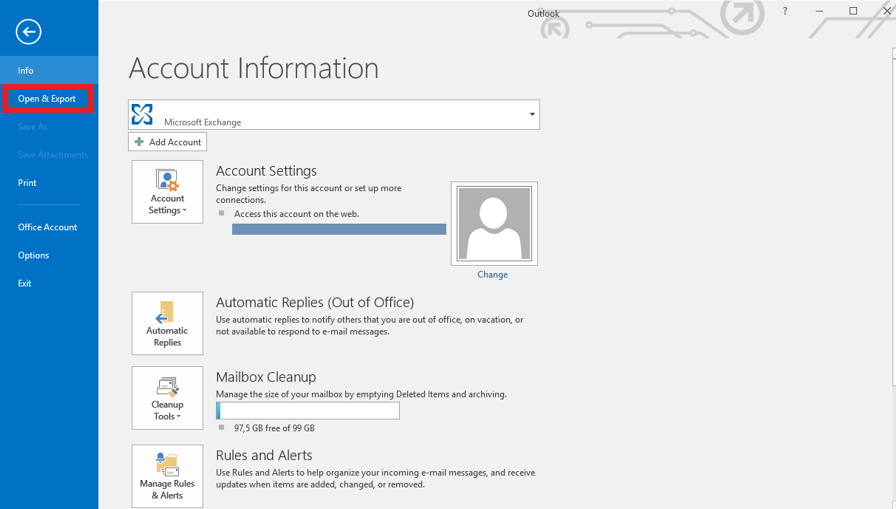Screen dimensions: 896x509
Task: Click the mailbox storage progress bar
Action: 308,410
